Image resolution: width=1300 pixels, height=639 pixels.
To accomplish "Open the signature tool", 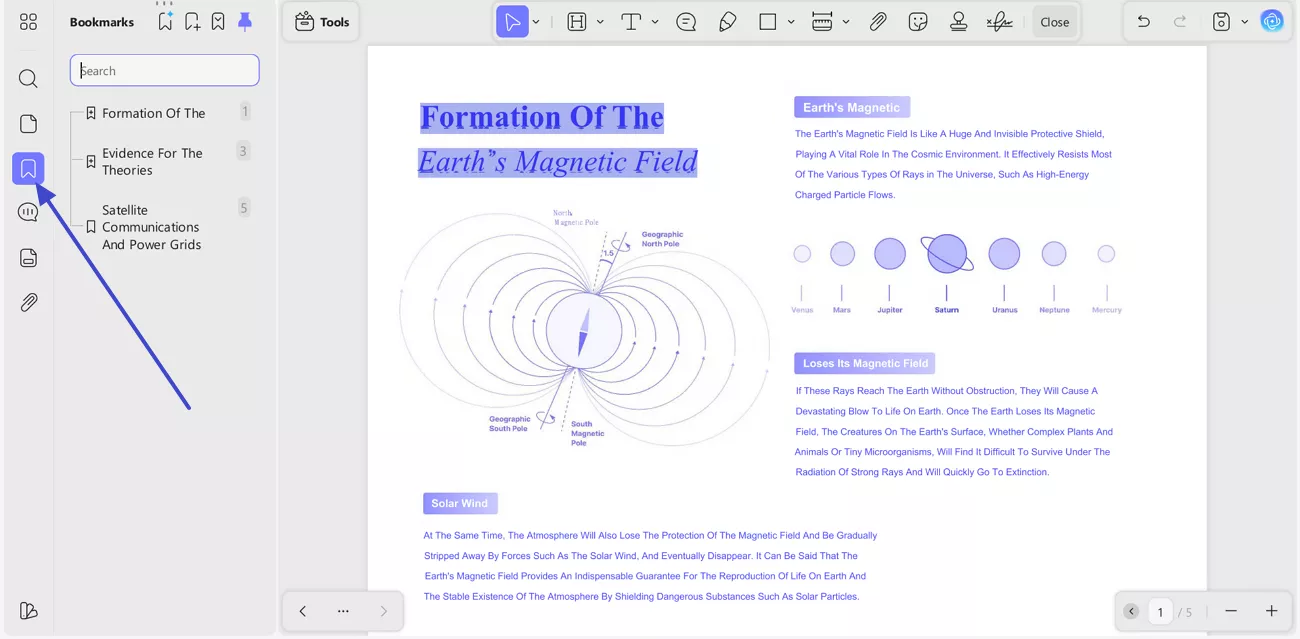I will [998, 22].
